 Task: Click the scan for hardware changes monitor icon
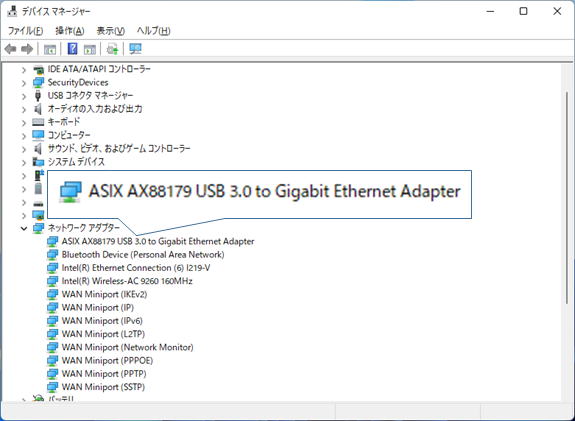coord(135,49)
